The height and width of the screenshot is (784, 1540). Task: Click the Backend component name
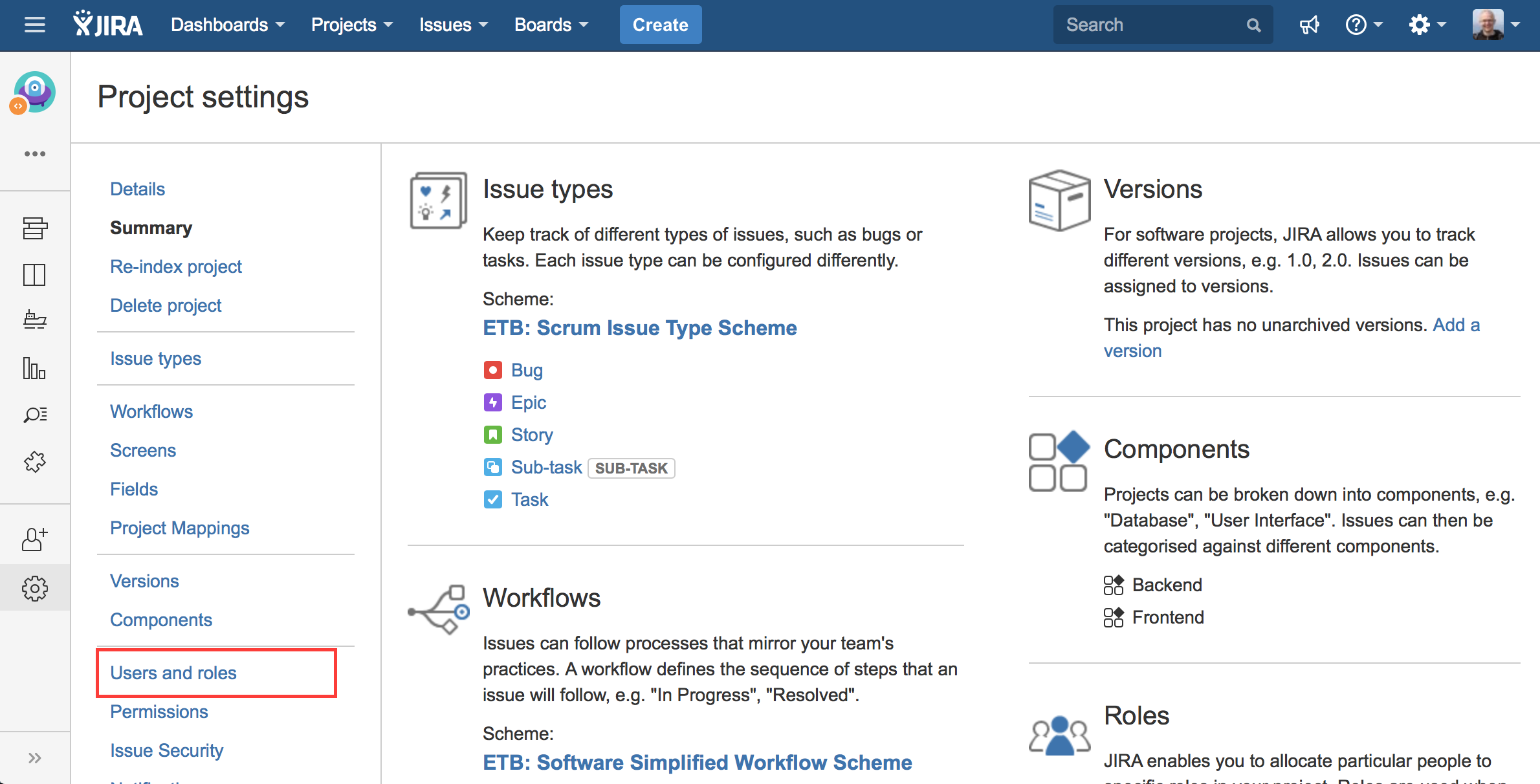[x=1167, y=585]
